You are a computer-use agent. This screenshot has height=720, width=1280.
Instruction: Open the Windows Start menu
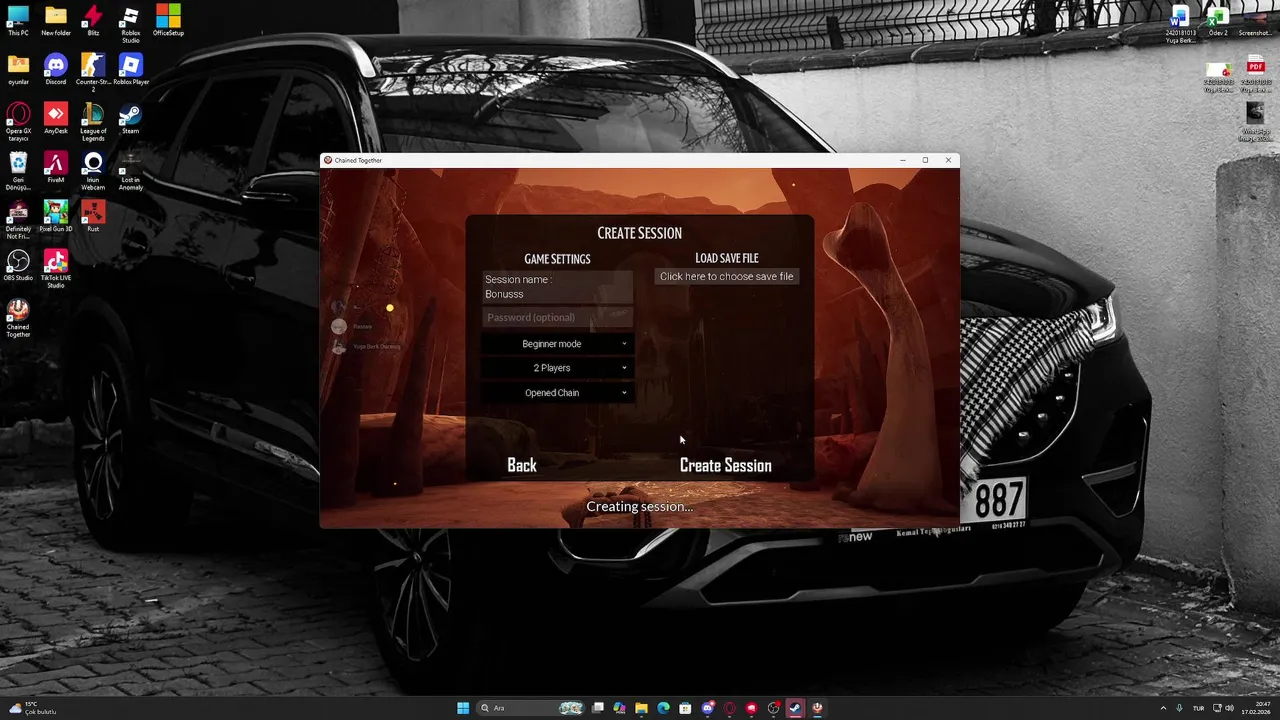coord(463,708)
